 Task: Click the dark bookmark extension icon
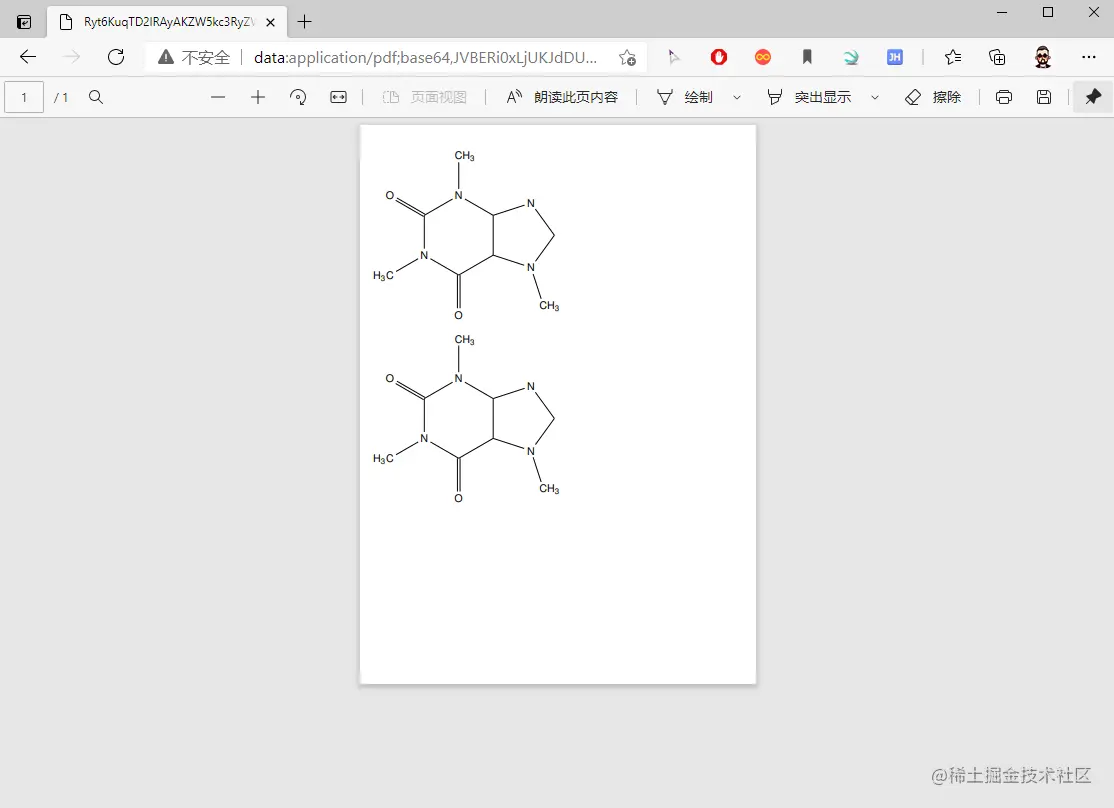[x=807, y=57]
